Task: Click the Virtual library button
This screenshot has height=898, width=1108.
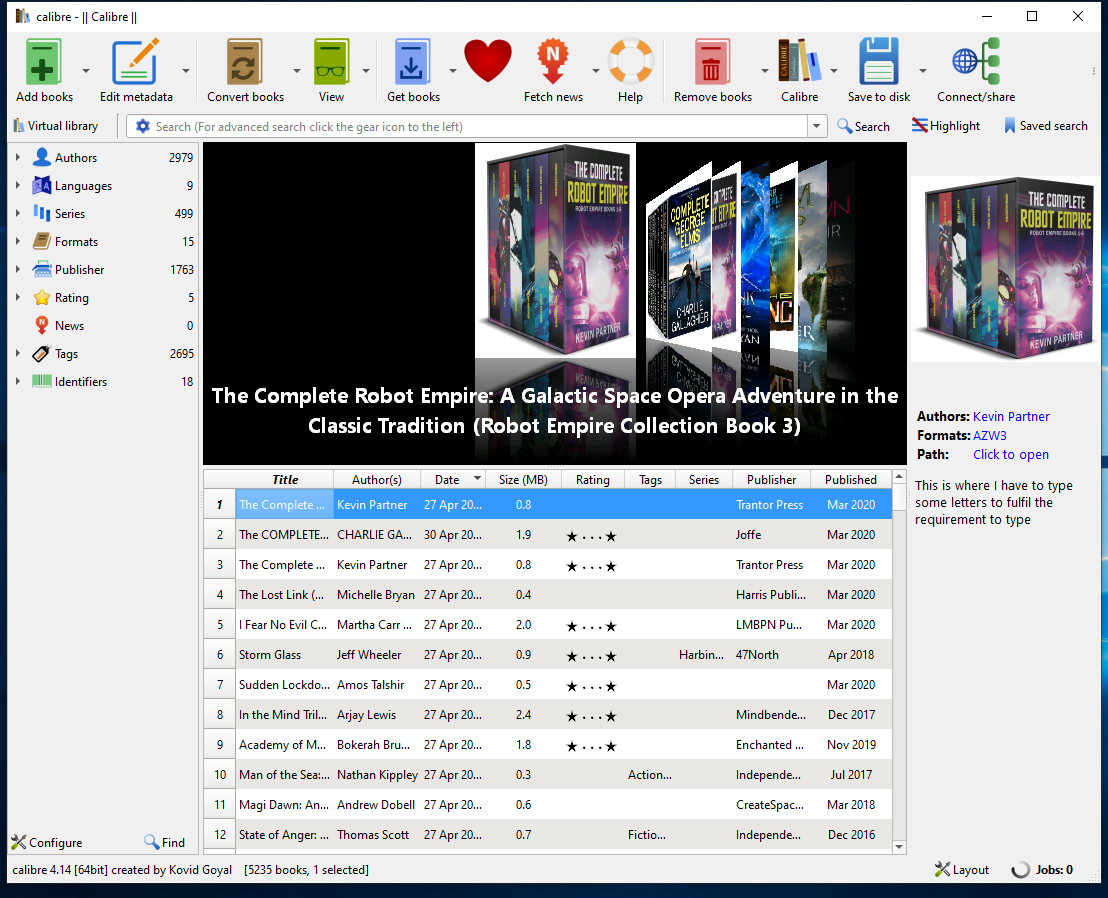Action: 56,126
